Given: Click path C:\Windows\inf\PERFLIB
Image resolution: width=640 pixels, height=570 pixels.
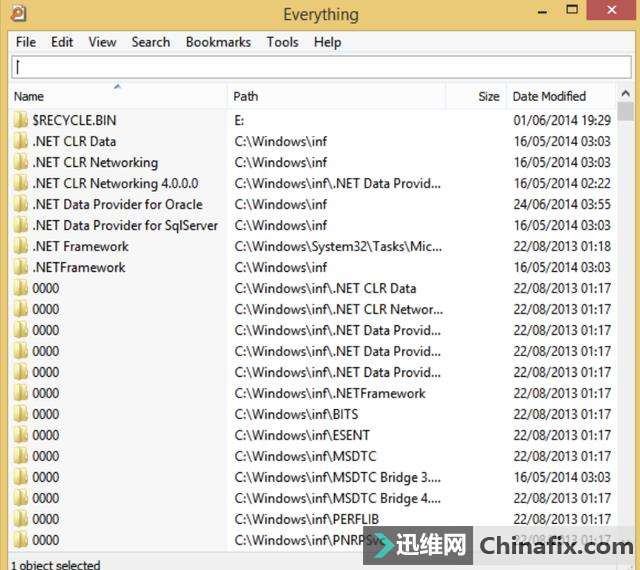Looking at the screenshot, I should [307, 519].
